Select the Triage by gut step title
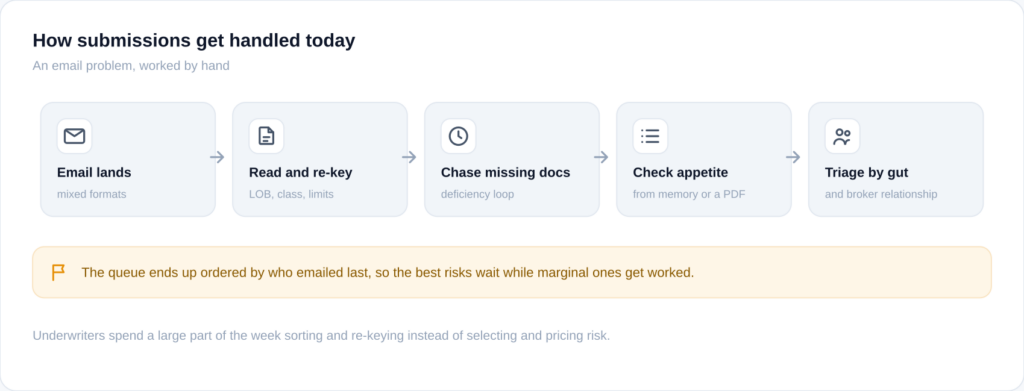This screenshot has width=1024, height=391. click(x=867, y=173)
